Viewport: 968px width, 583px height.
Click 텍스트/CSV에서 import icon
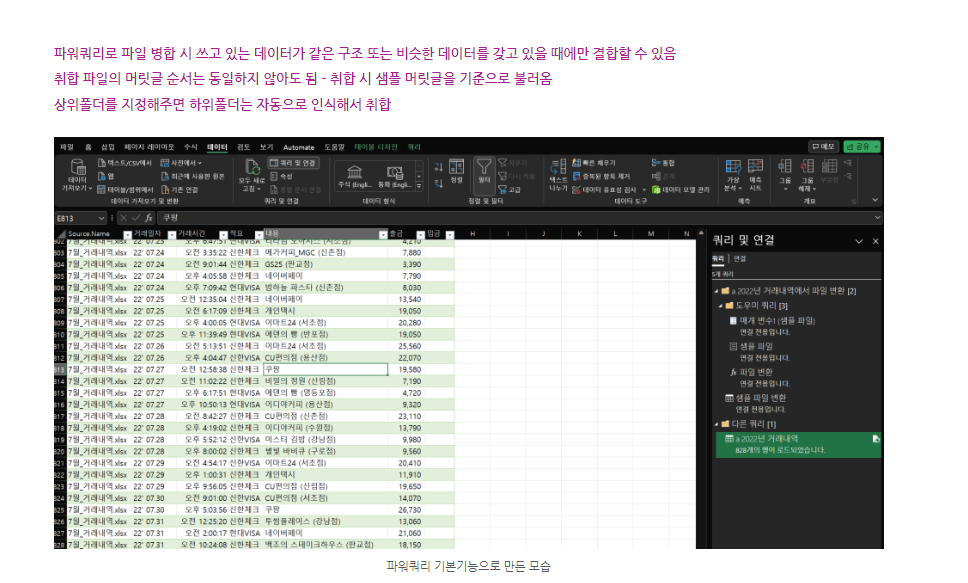102,163
